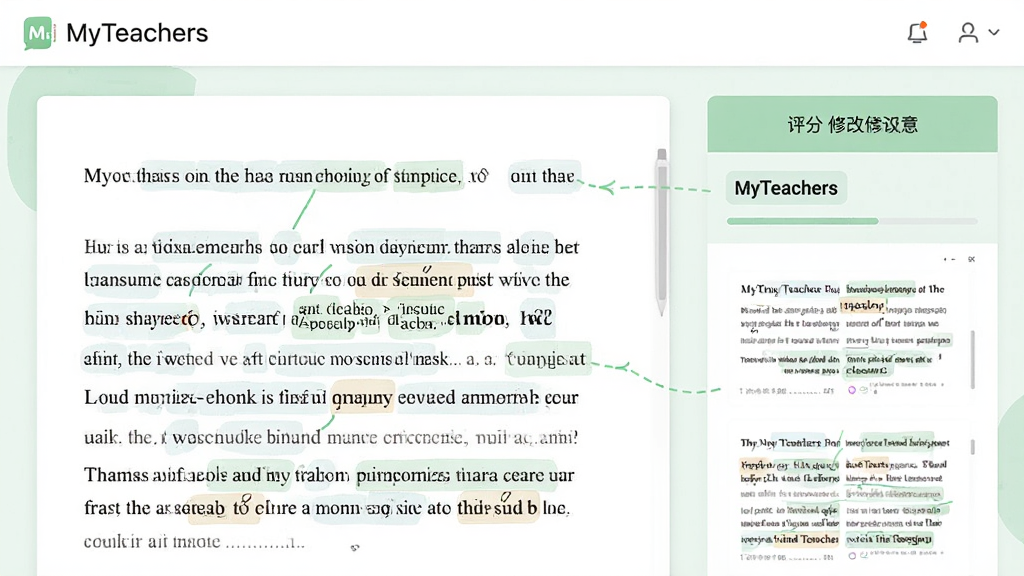
Task: Click the document vertical scrollbar
Action: 662,231
